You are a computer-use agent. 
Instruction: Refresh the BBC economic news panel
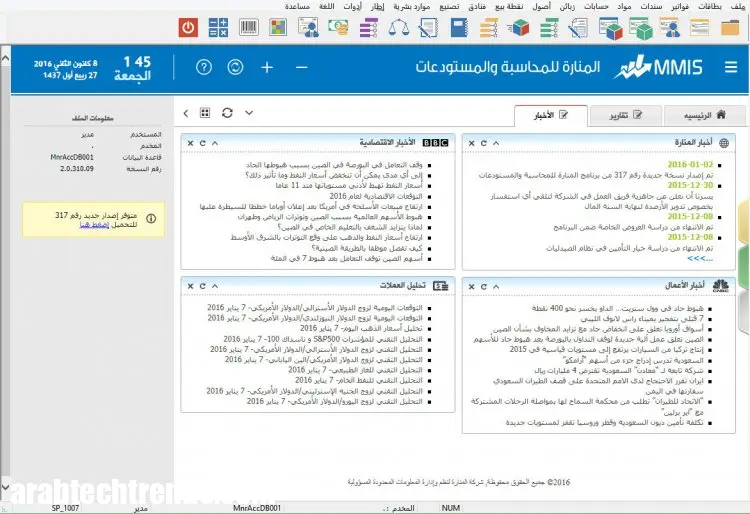point(203,142)
